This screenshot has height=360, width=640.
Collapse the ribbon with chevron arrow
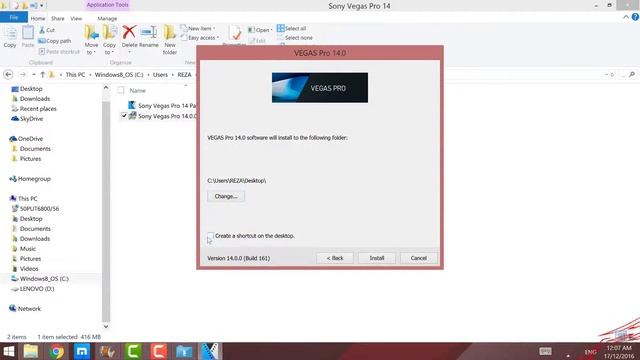(626, 17)
